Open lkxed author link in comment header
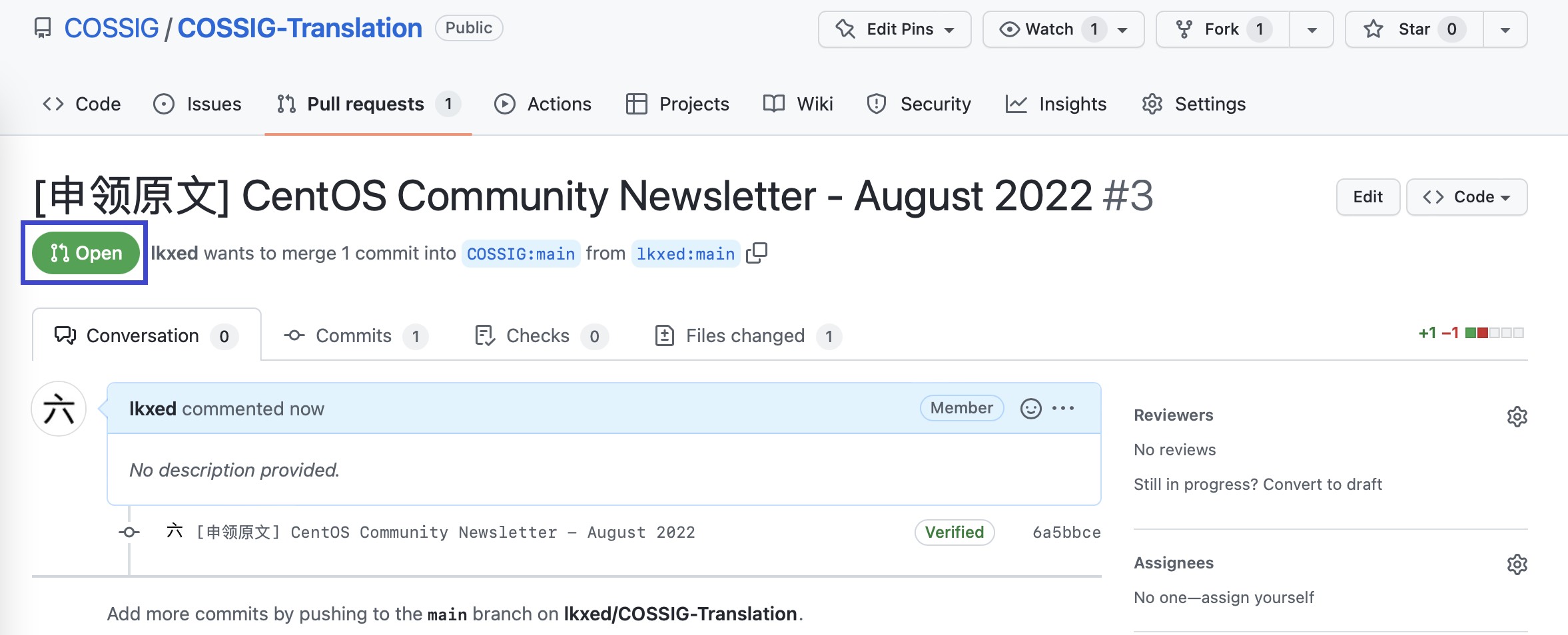The image size is (1568, 635). pos(153,409)
